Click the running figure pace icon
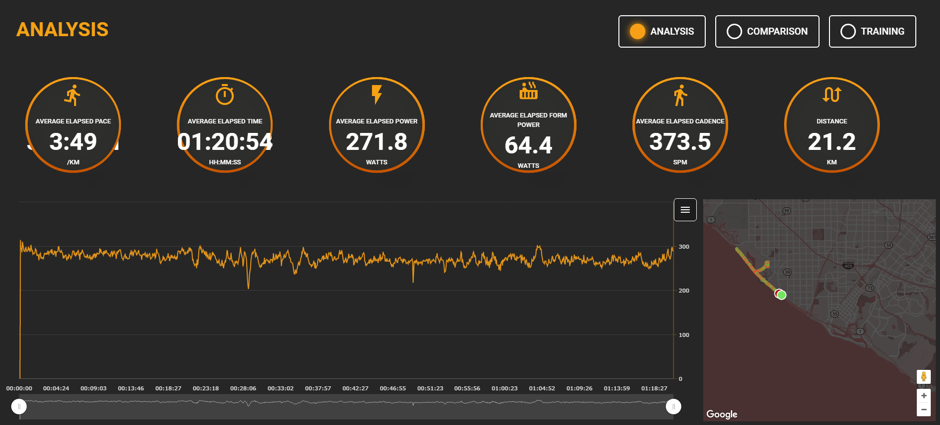Image resolution: width=940 pixels, height=425 pixels. click(73, 96)
